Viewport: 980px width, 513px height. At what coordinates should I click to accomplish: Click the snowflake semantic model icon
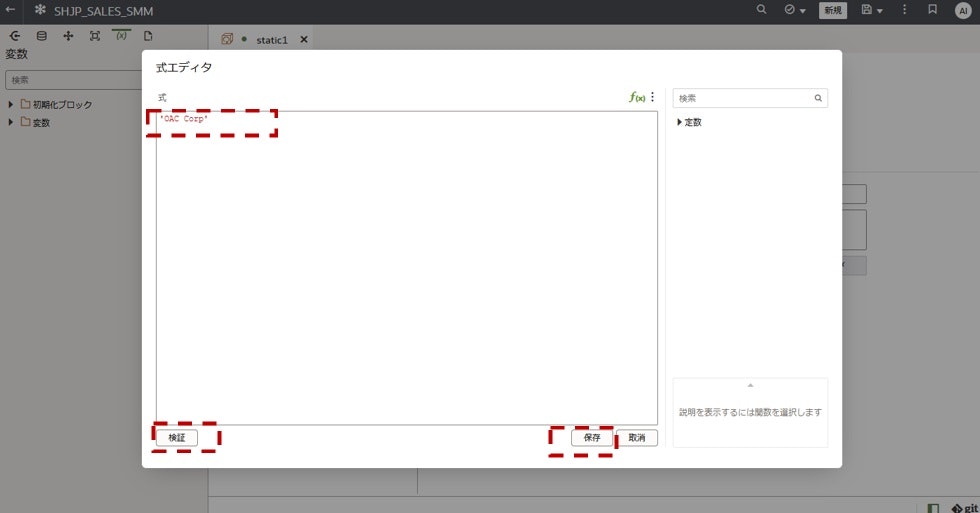pos(40,9)
